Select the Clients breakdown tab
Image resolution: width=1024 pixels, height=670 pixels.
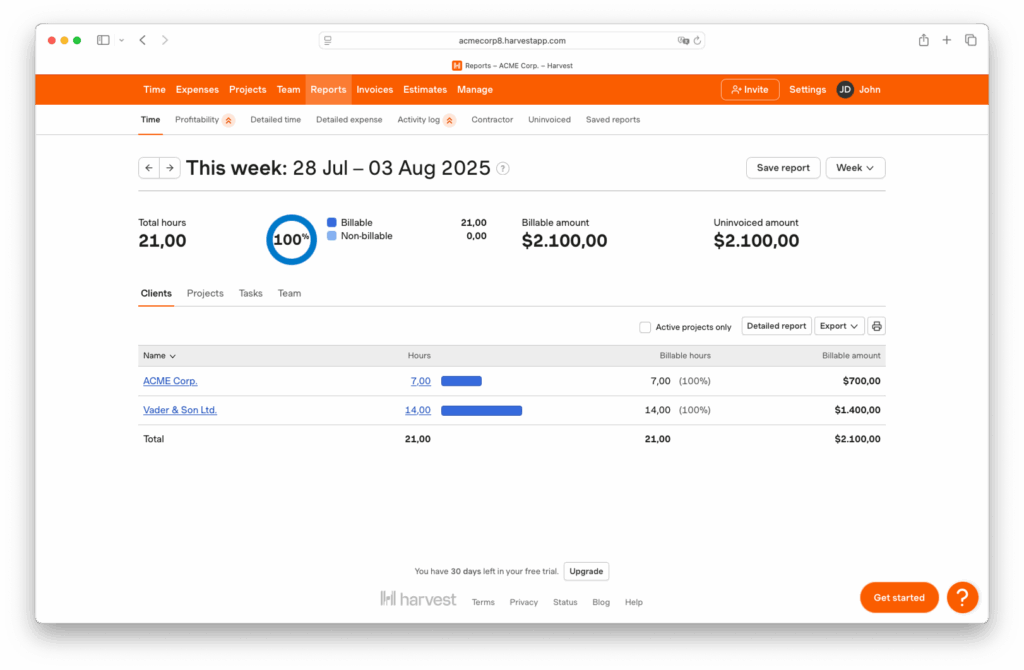point(156,293)
